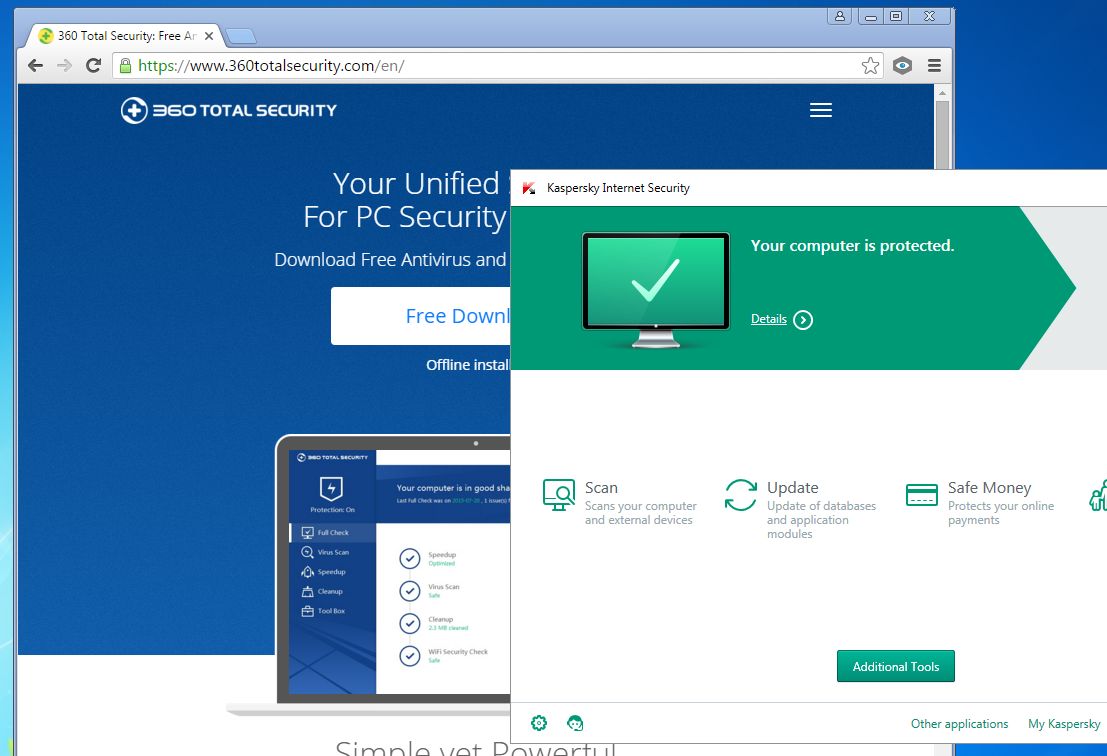Click the Offline installer link

coord(467,365)
